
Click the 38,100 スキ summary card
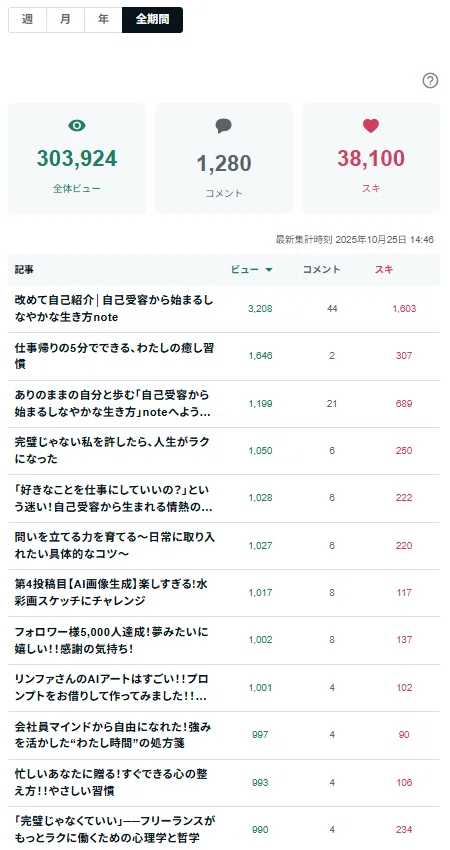click(x=371, y=158)
